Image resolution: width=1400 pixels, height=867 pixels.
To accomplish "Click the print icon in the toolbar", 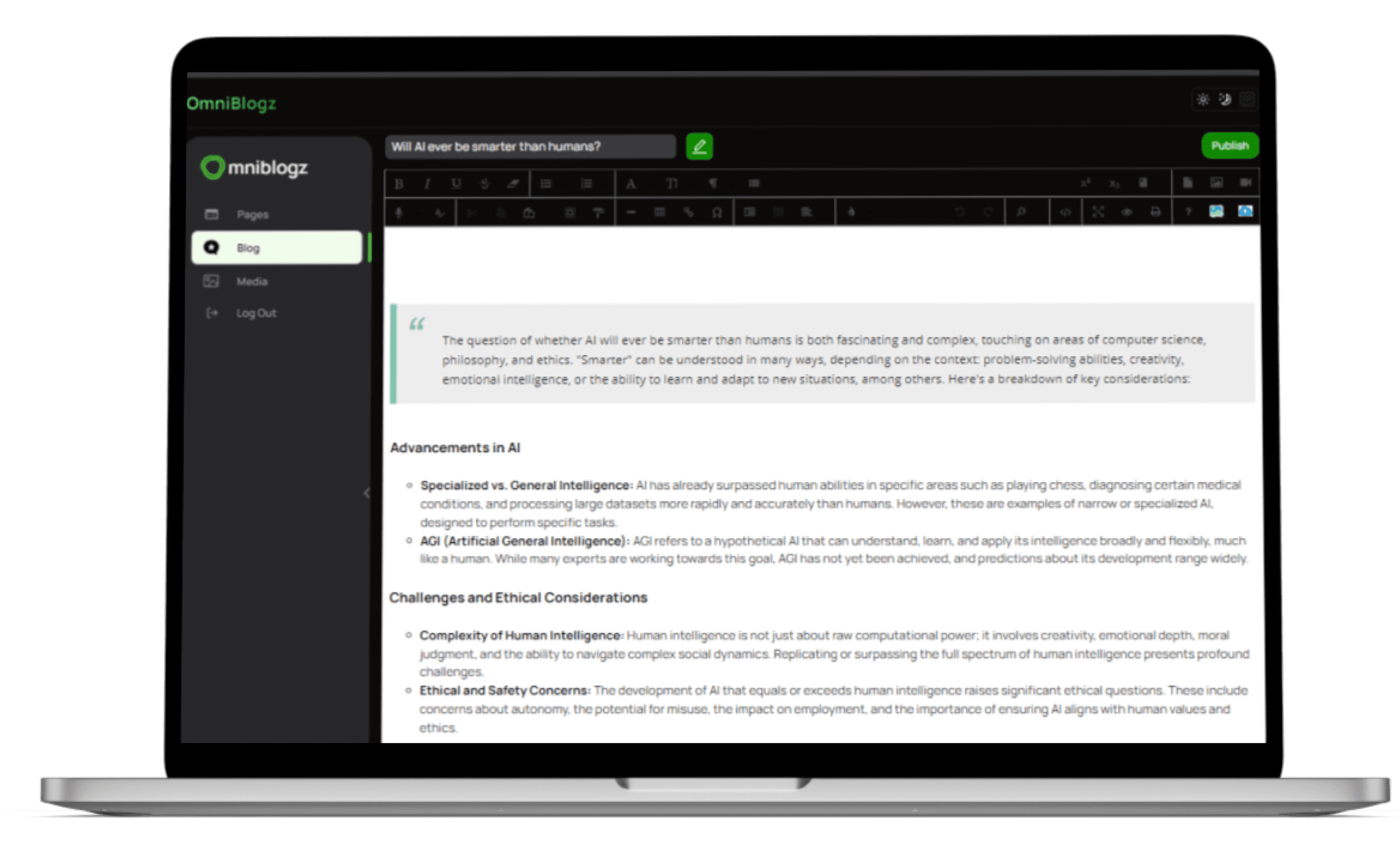I will (1155, 213).
